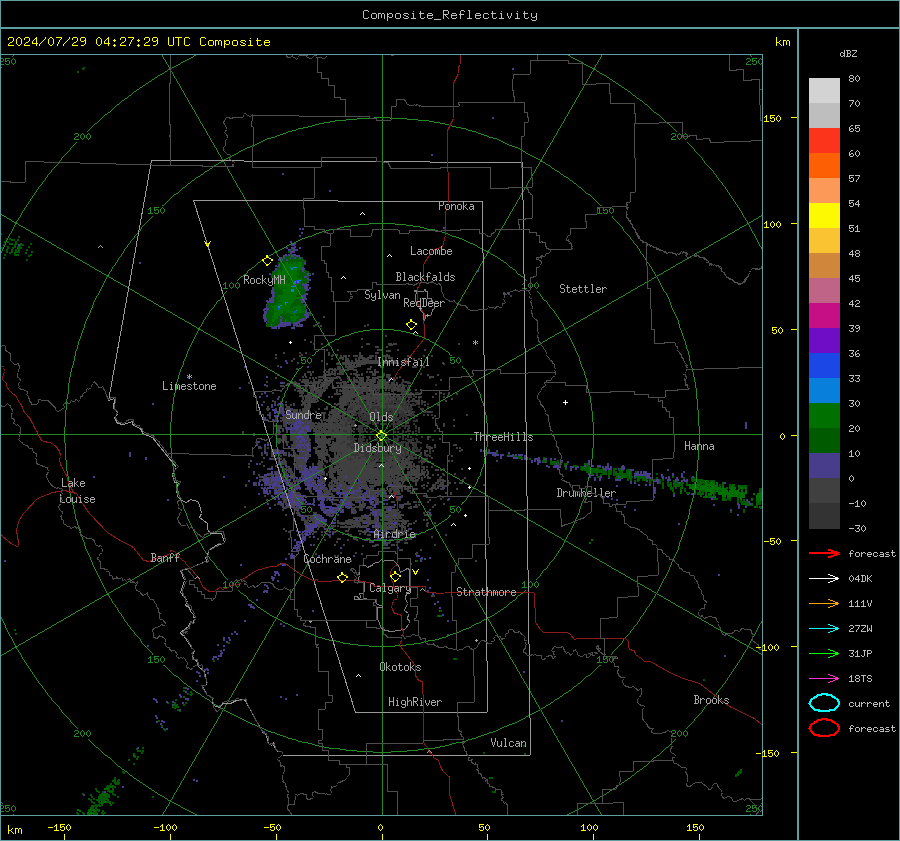Click the Blackfalds label
This screenshot has width=900, height=841.
click(x=425, y=277)
